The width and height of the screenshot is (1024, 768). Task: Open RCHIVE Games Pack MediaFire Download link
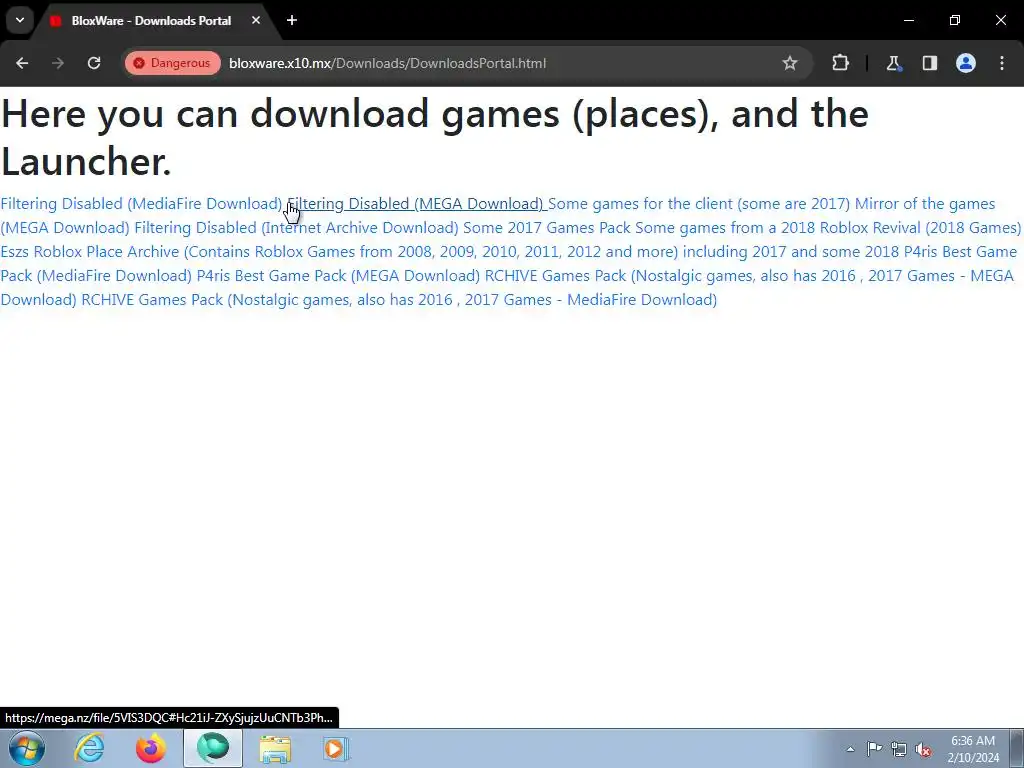[x=399, y=300]
